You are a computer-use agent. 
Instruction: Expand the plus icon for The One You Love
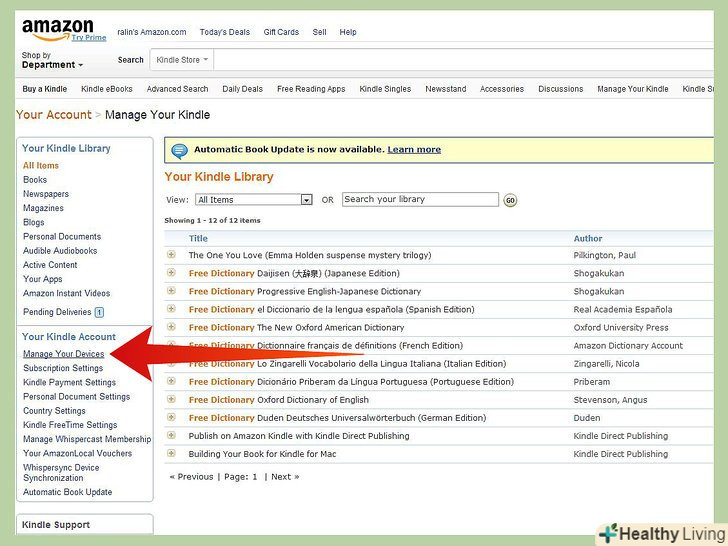[172, 255]
